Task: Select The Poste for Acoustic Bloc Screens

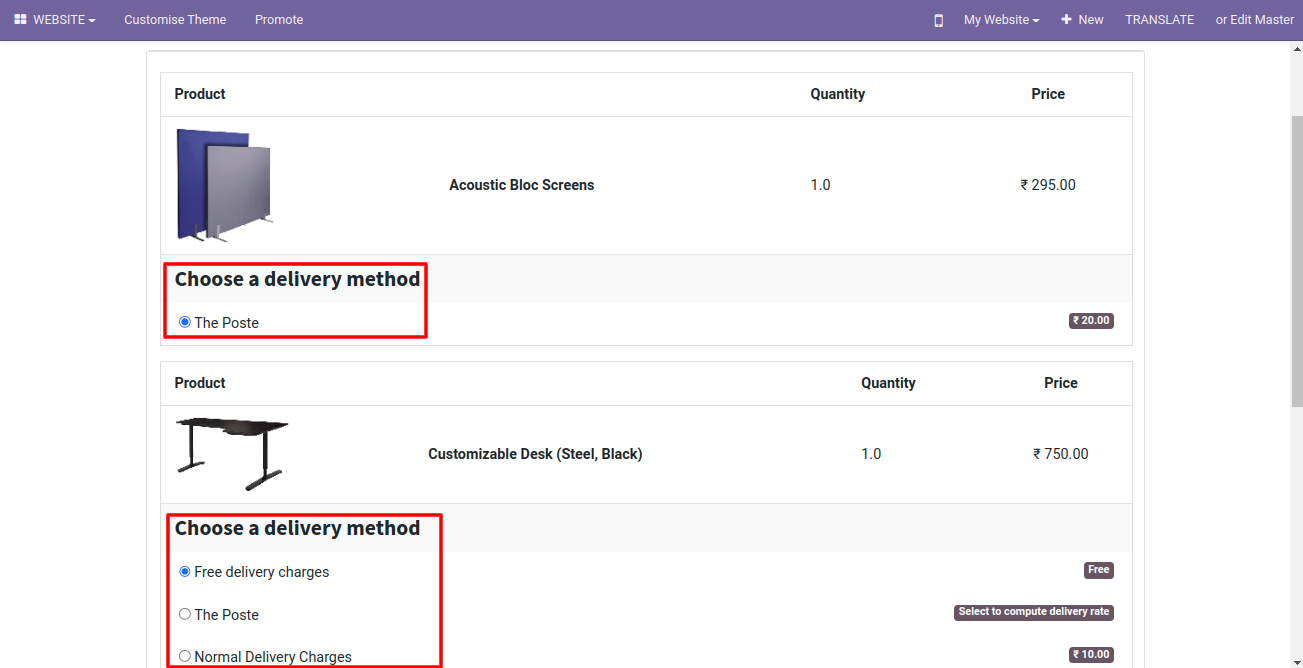Action: click(x=185, y=322)
